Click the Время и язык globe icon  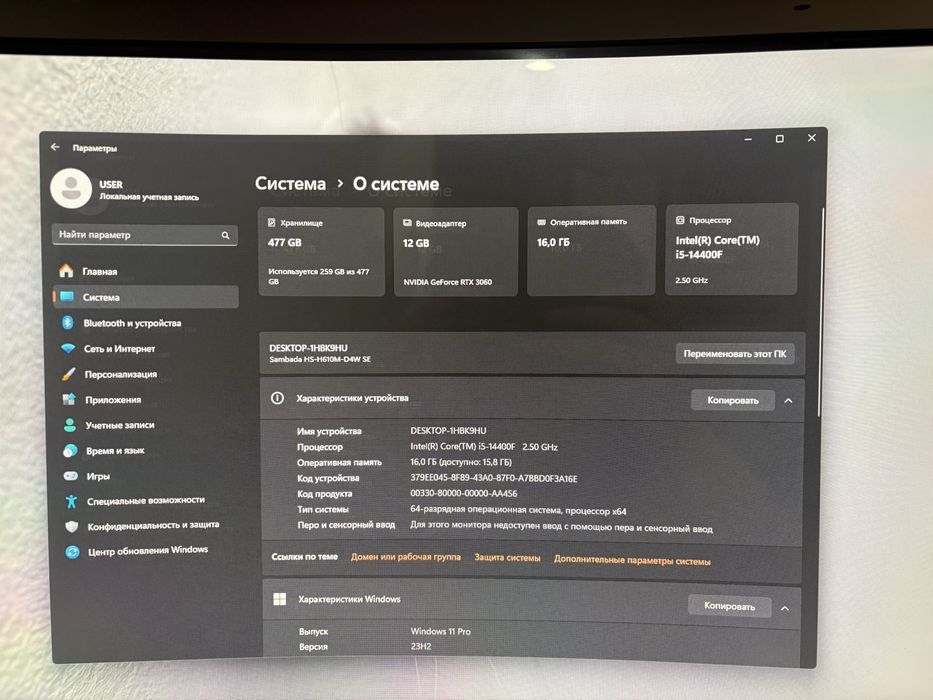[x=70, y=451]
